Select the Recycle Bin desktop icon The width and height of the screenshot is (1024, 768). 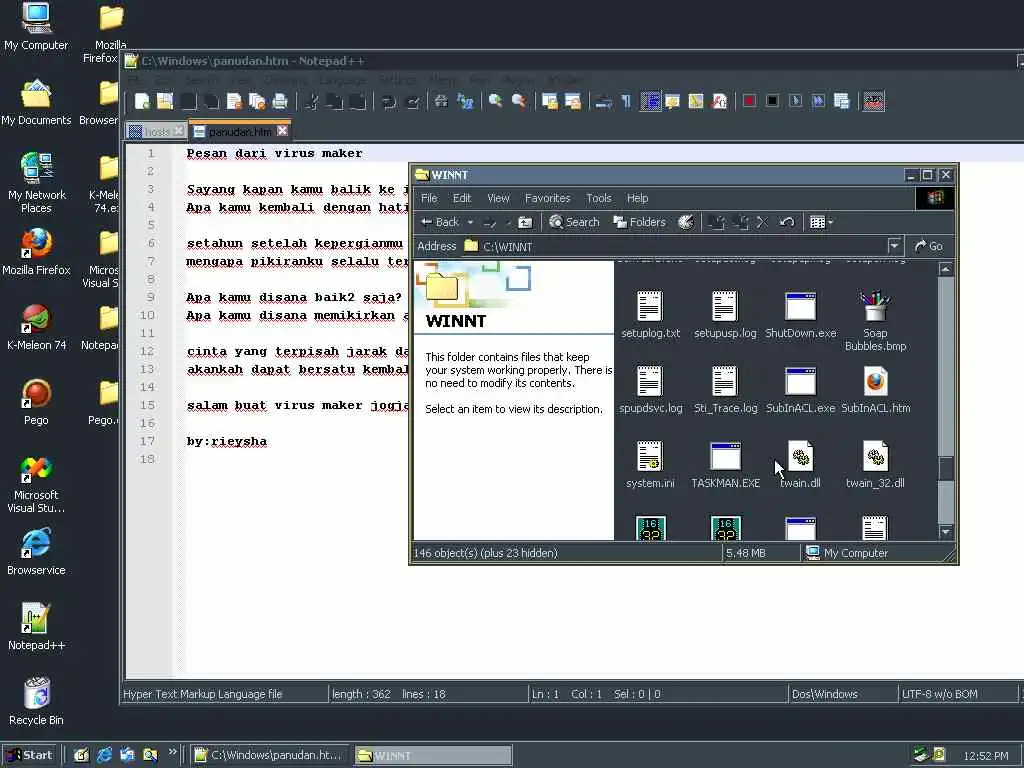point(36,701)
